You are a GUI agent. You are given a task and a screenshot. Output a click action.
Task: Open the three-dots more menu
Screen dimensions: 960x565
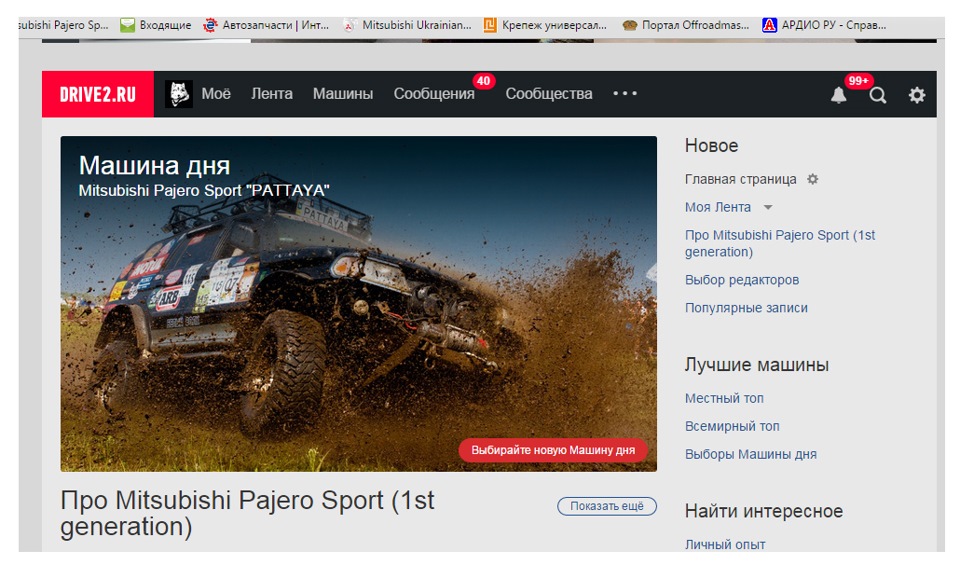click(x=625, y=94)
